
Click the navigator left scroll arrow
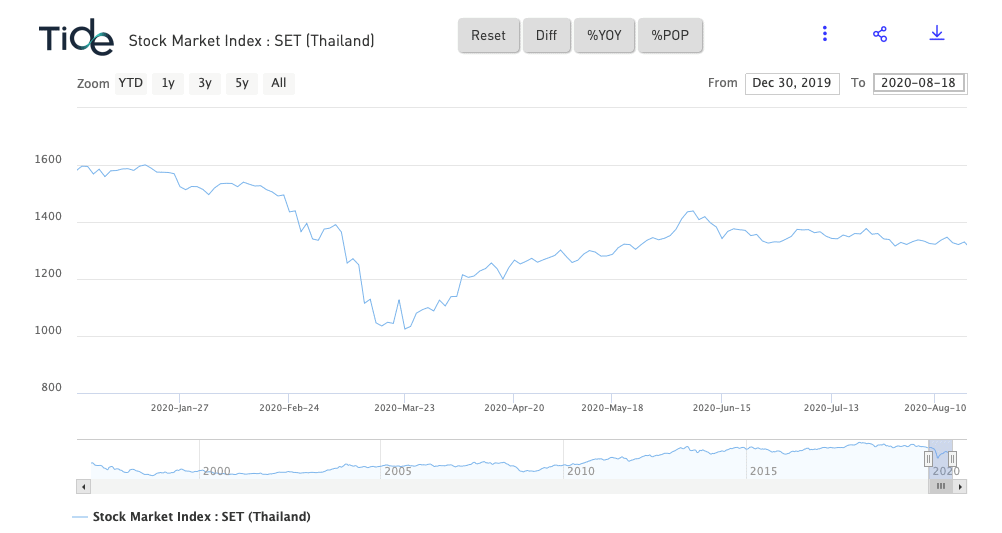pos(84,487)
